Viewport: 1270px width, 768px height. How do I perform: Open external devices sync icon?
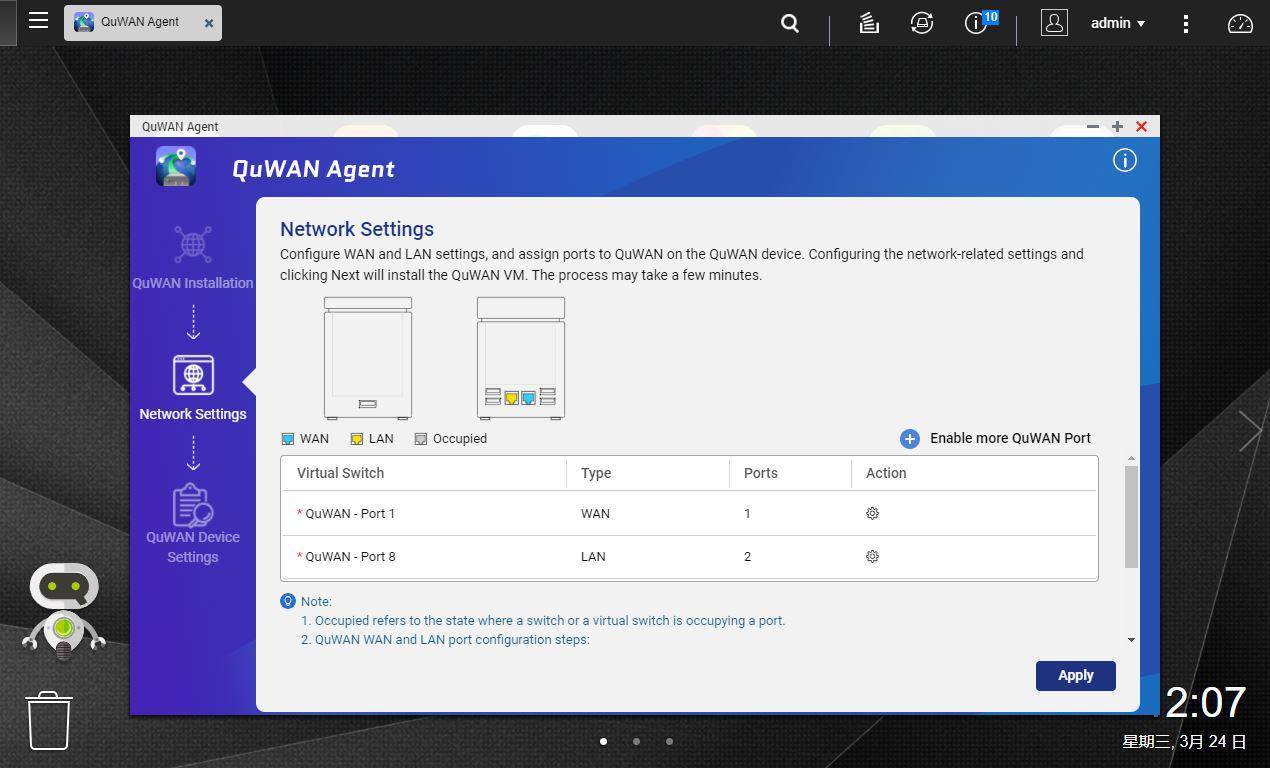(x=922, y=23)
